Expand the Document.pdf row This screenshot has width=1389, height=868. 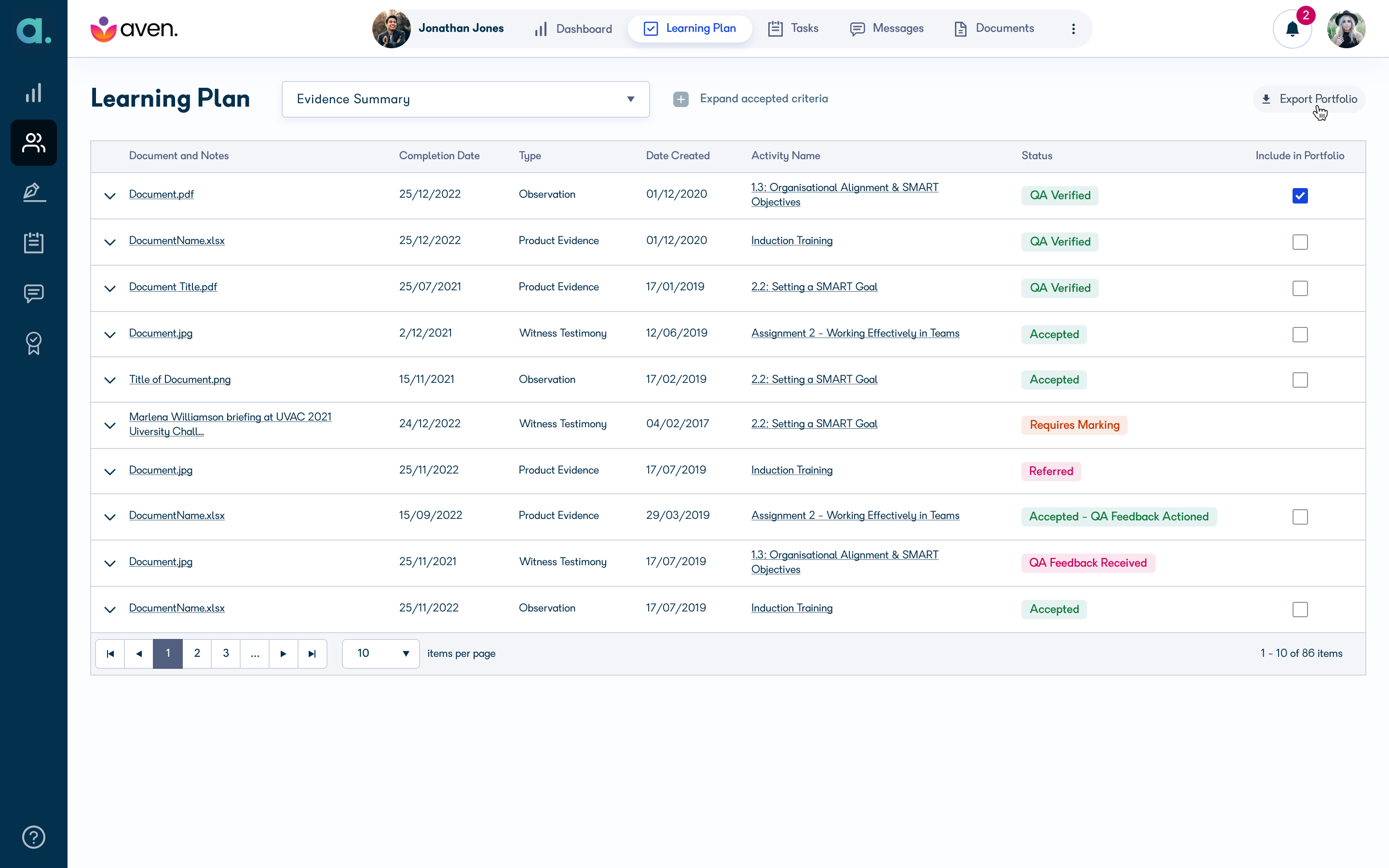tap(109, 196)
